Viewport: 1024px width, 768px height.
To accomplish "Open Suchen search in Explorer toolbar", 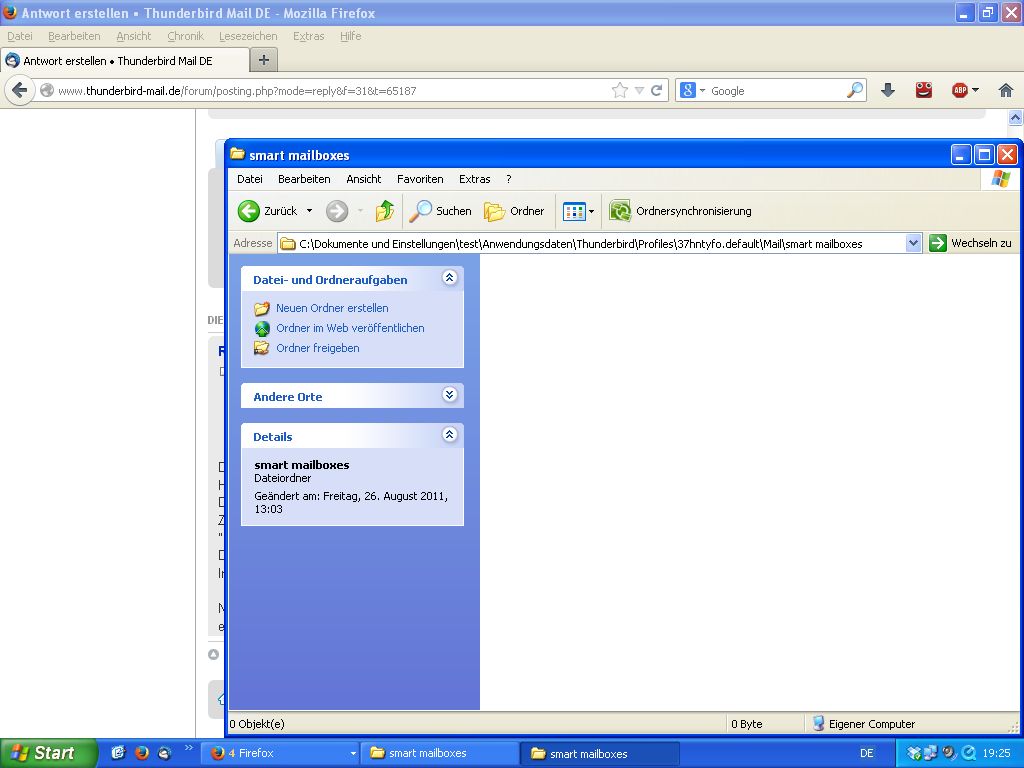I will (441, 211).
